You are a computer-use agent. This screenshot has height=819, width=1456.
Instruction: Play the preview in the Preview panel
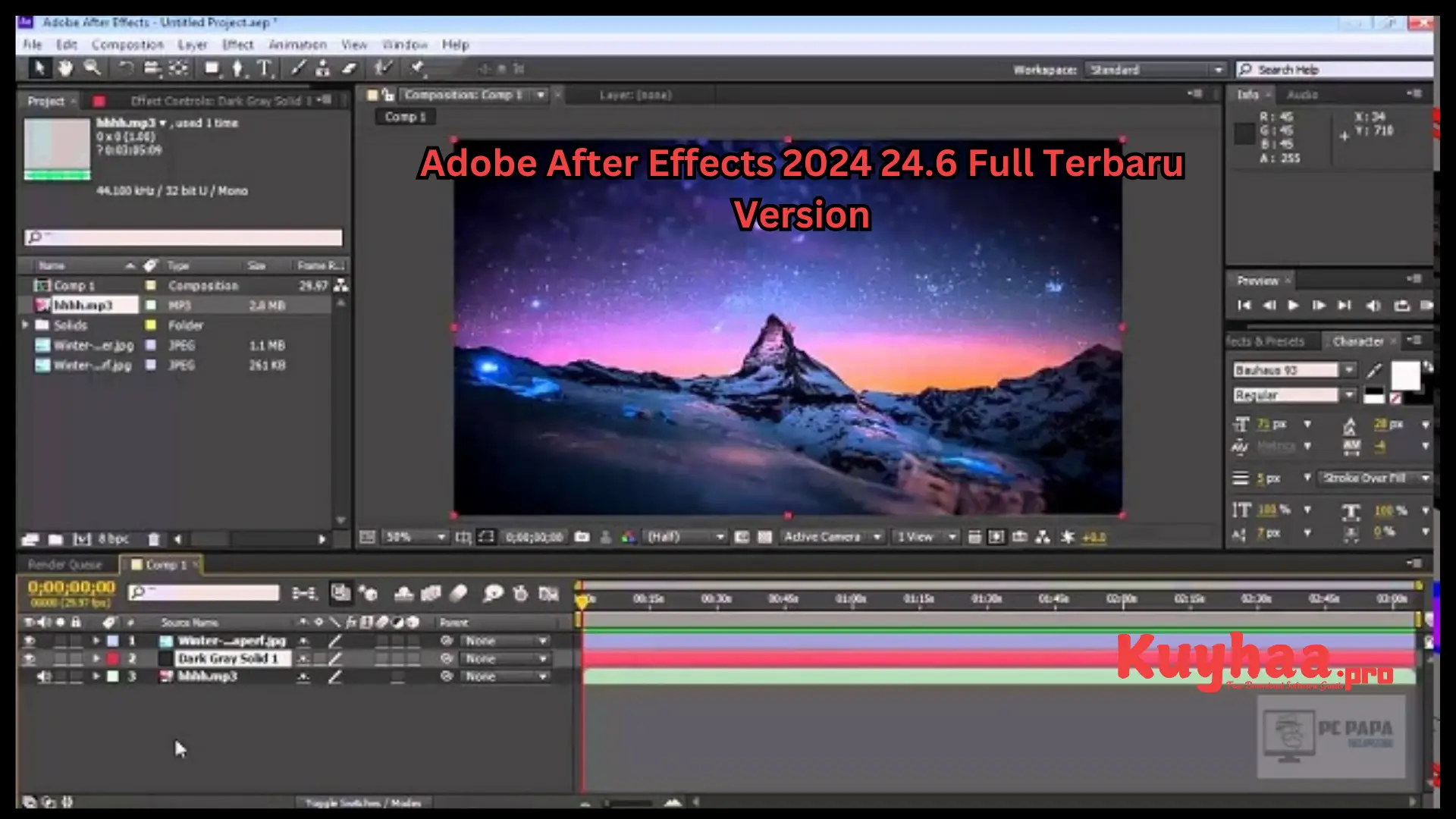point(1293,306)
